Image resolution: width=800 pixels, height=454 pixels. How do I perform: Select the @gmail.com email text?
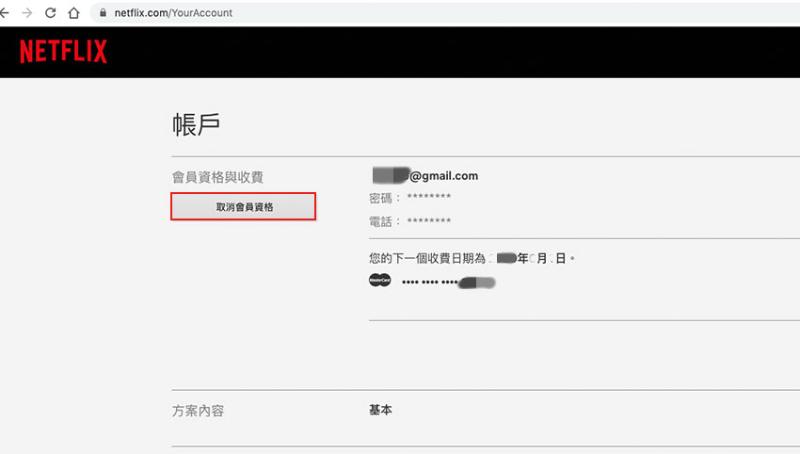coord(444,176)
